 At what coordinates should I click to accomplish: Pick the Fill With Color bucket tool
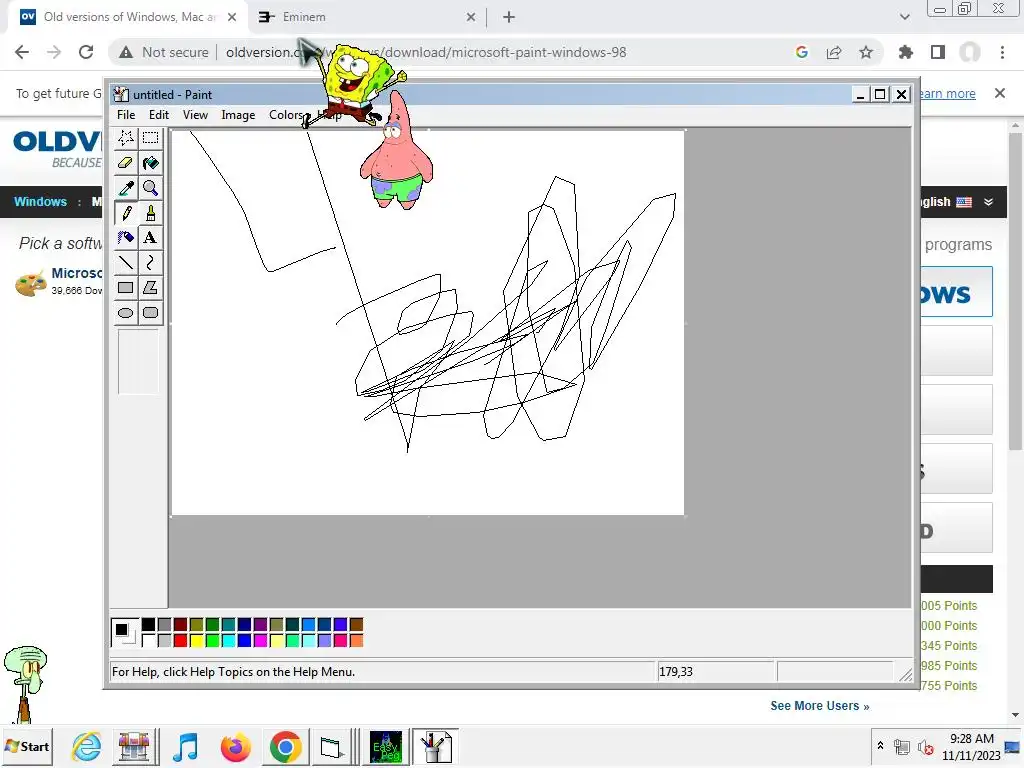click(x=150, y=163)
